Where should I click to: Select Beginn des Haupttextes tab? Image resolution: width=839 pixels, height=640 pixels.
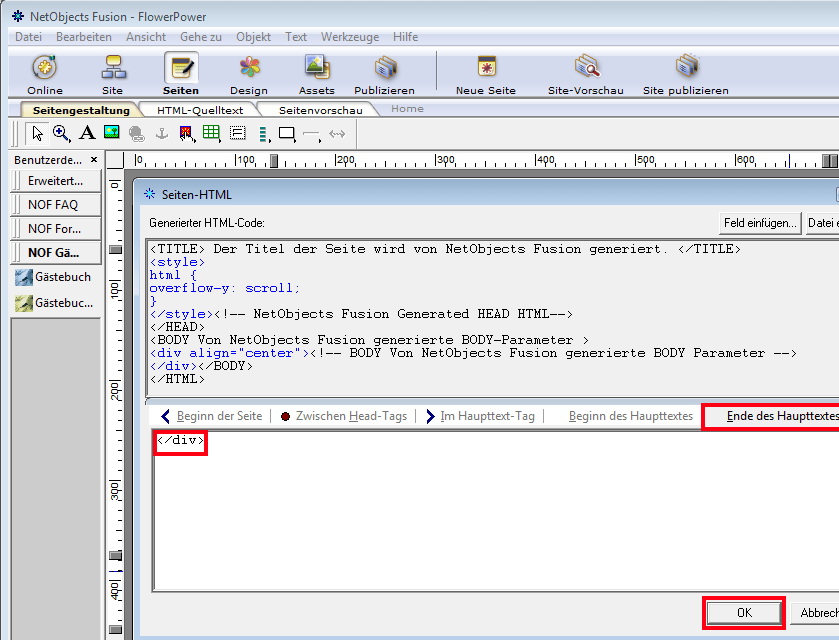(630, 416)
